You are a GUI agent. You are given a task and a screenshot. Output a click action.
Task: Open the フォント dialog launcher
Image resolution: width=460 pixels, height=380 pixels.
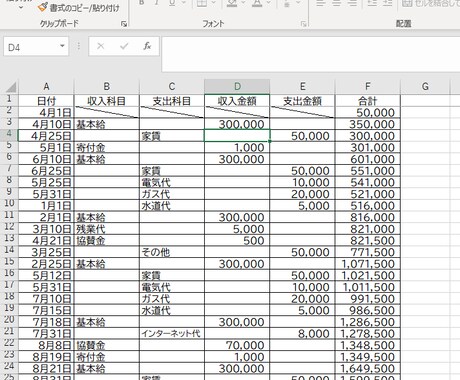point(303,24)
